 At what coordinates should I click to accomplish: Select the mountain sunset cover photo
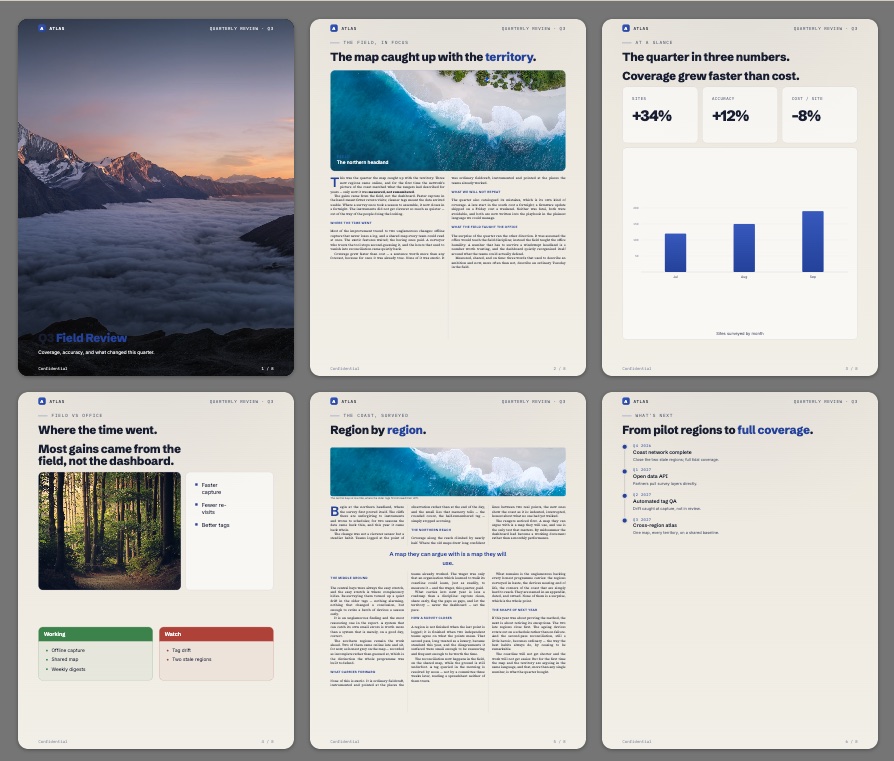tap(156, 197)
